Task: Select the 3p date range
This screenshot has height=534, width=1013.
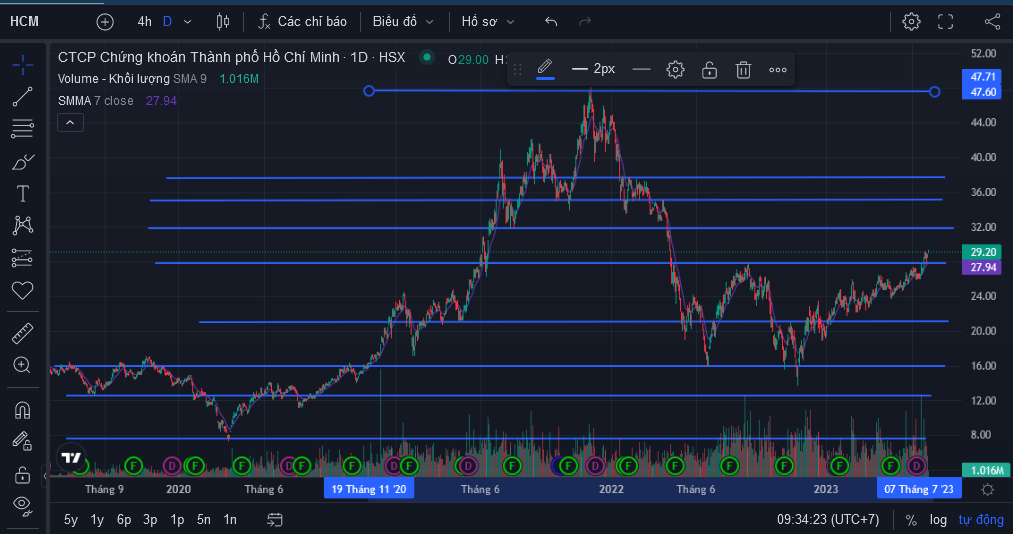Action: [150, 520]
